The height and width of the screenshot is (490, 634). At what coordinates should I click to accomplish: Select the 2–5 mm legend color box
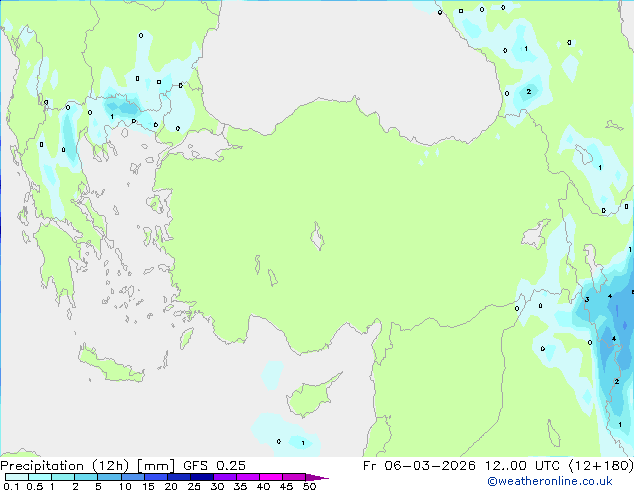tap(86, 477)
